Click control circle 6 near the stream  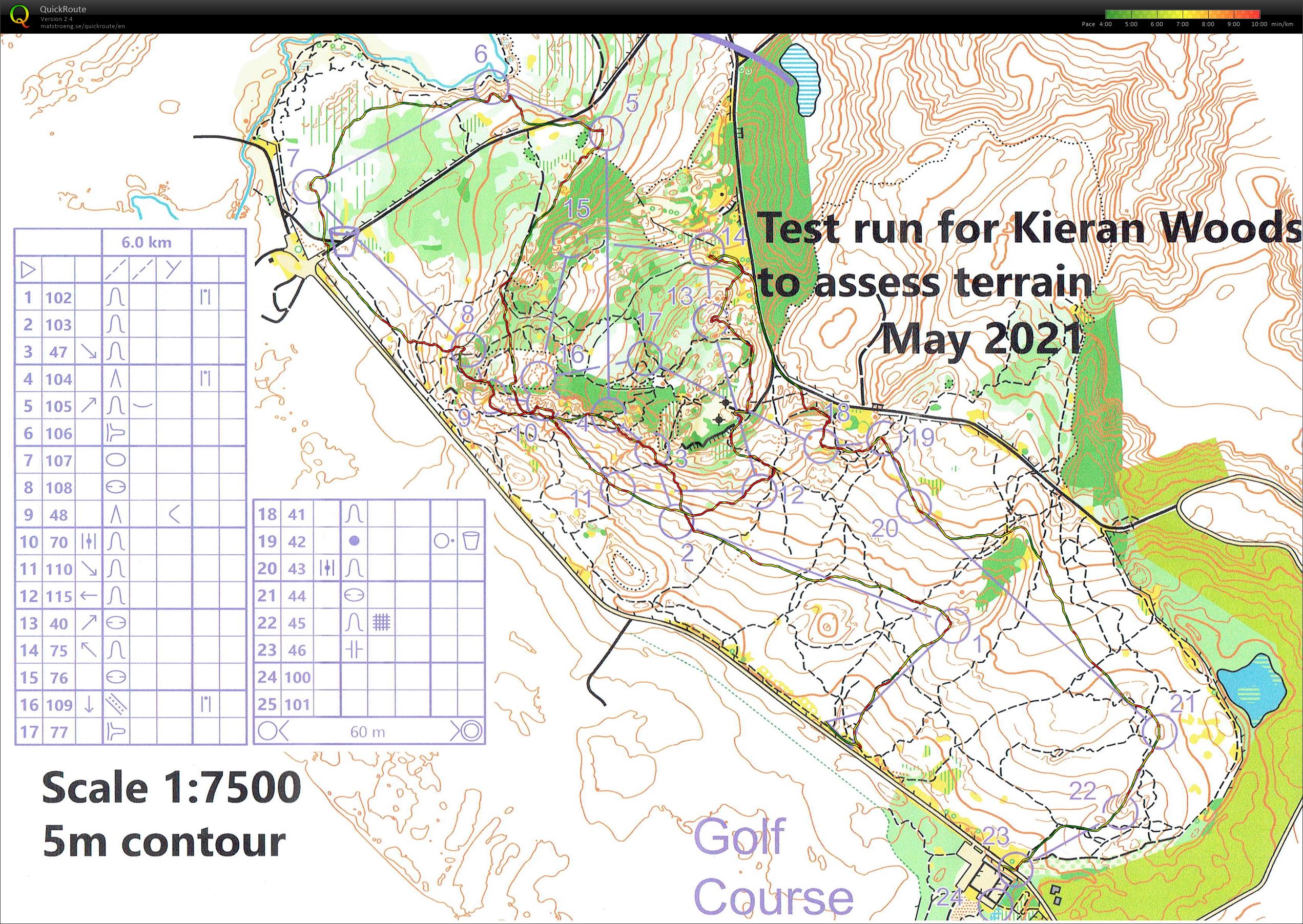492,87
